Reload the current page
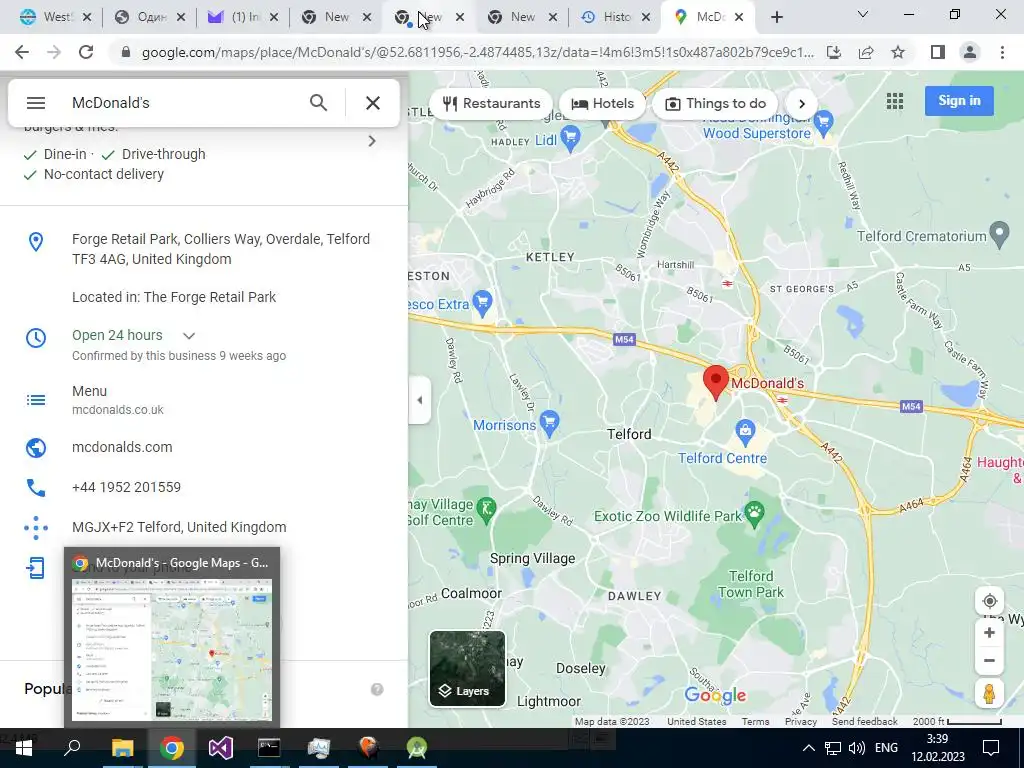This screenshot has height=768, width=1024. (x=86, y=52)
